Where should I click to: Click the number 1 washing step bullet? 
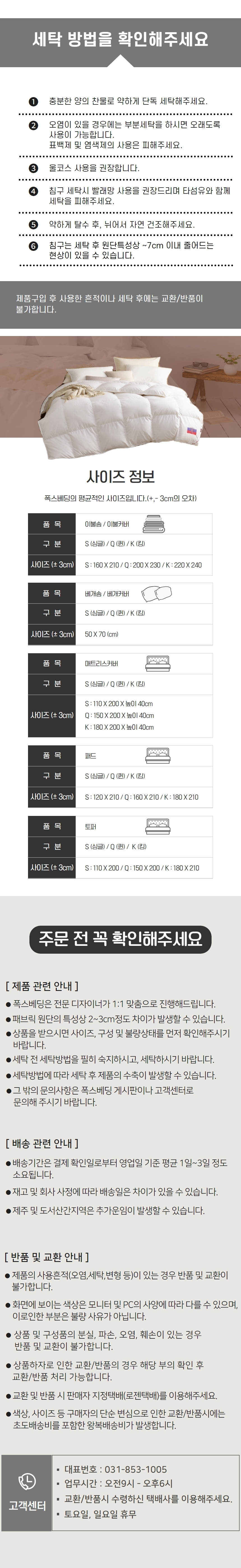coord(33,102)
